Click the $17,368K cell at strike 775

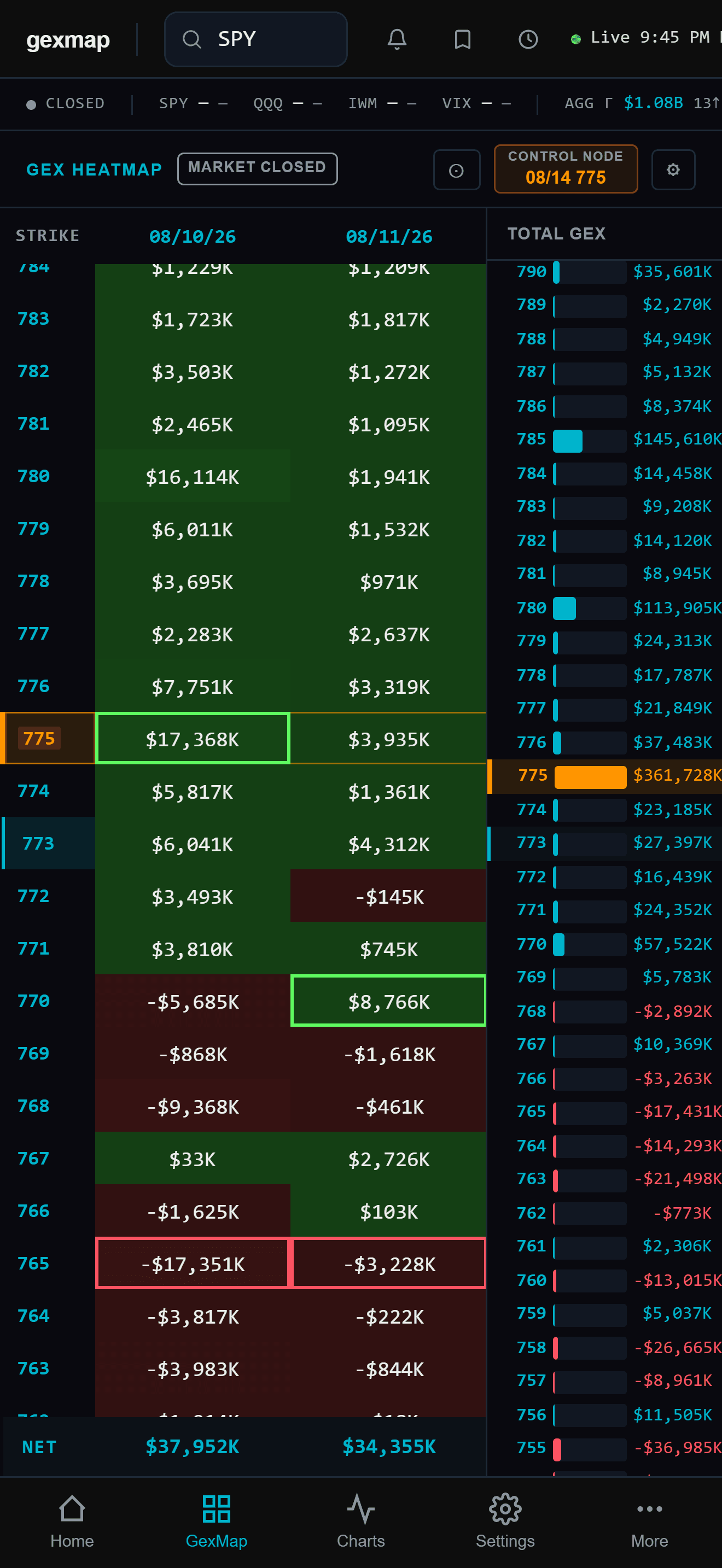coord(193,738)
